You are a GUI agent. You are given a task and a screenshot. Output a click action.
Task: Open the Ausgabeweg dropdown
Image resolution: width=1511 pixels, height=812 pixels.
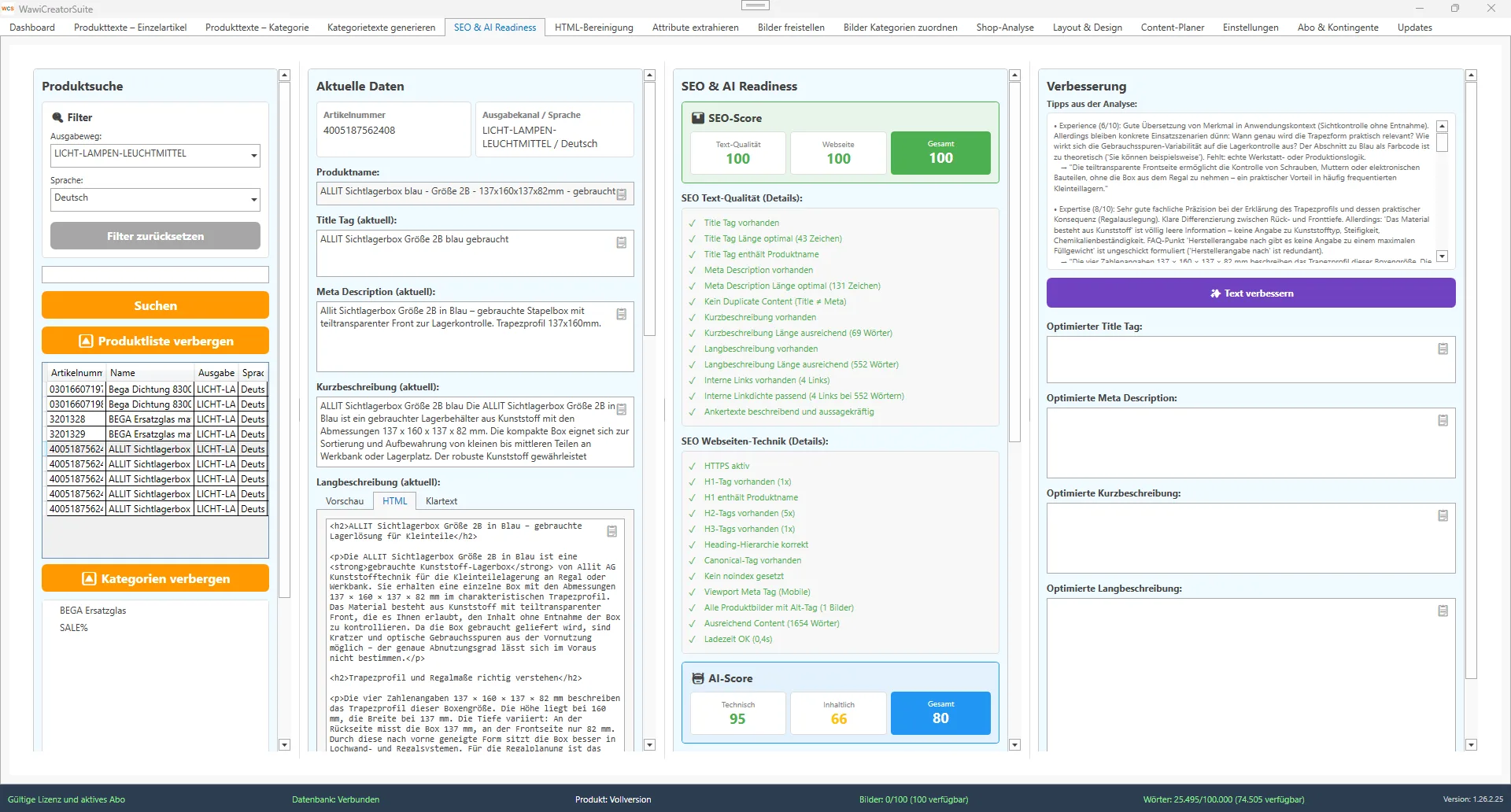click(253, 155)
